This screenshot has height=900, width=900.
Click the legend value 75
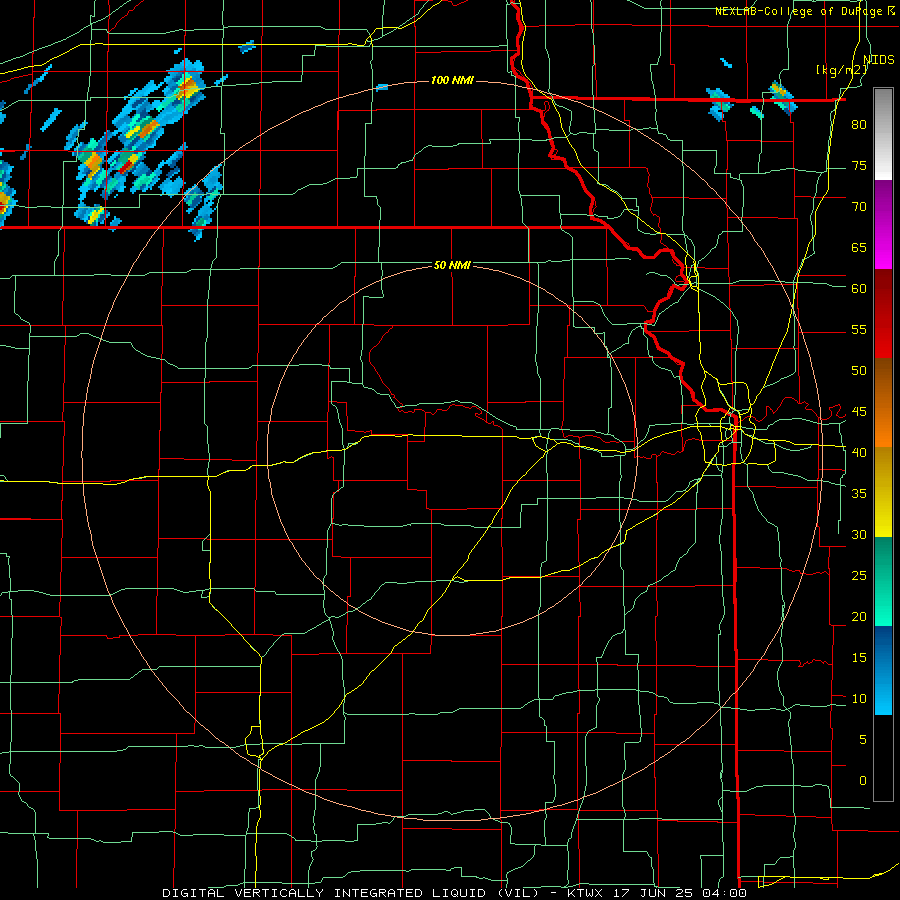859,166
